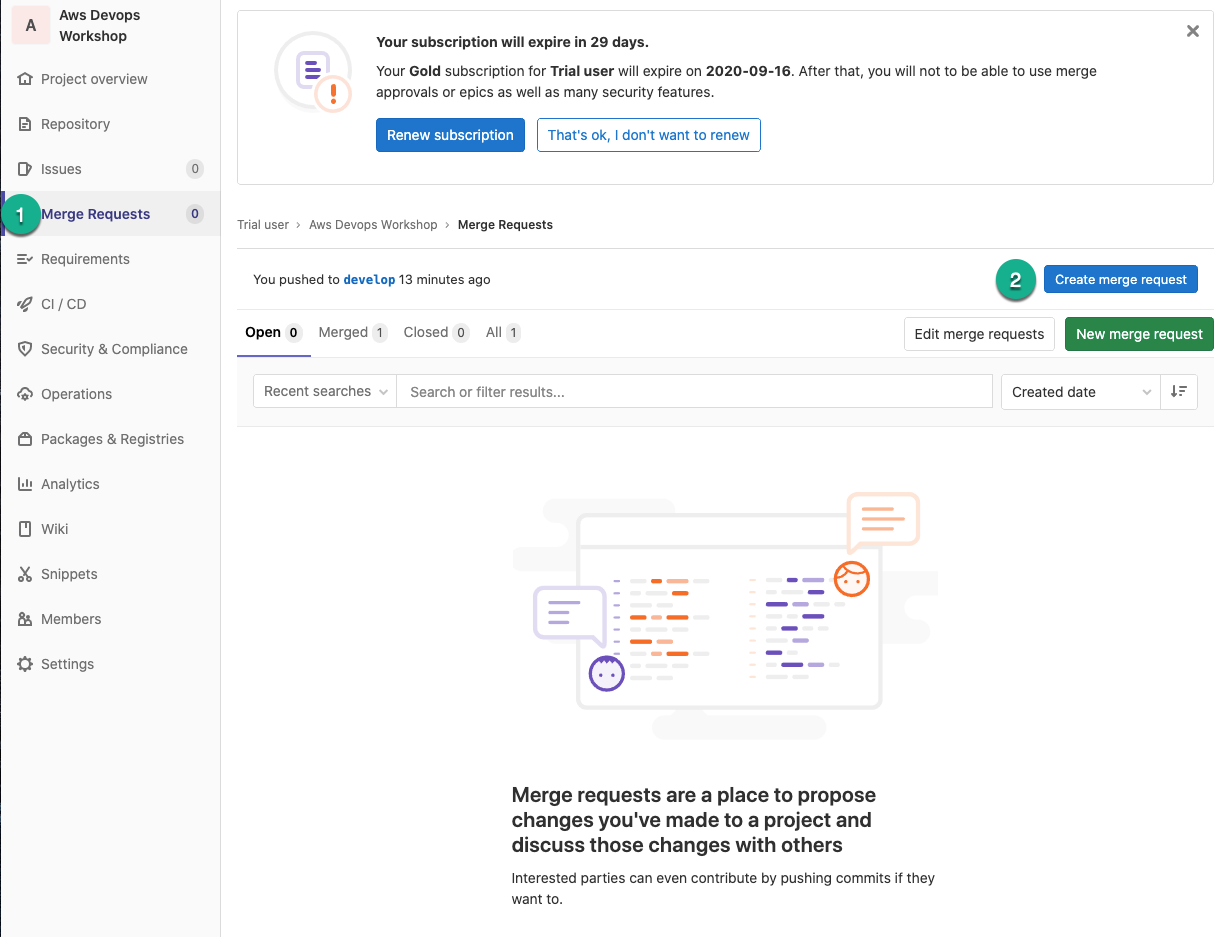Open the develop branch link
Viewport: 1218px width, 937px height.
(x=369, y=279)
